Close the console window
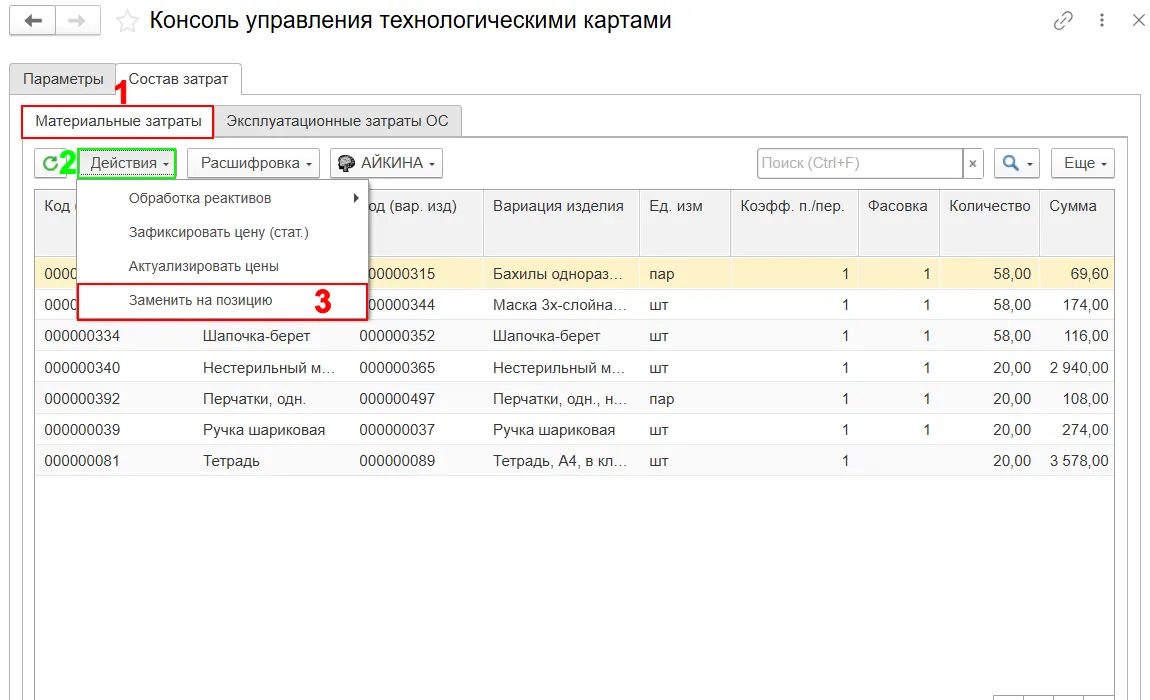Viewport: 1150px width, 700px height. click(1138, 21)
